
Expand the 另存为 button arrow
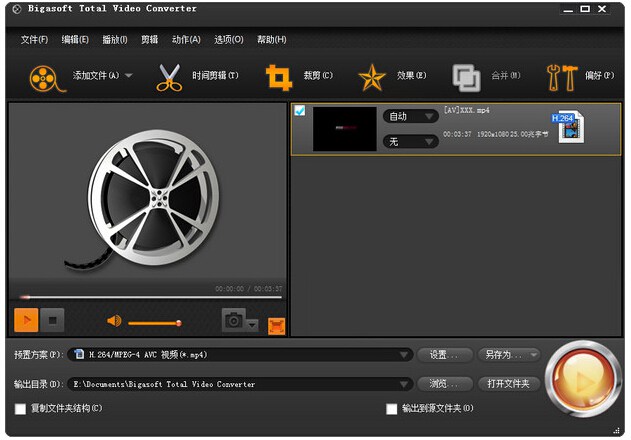pos(534,355)
